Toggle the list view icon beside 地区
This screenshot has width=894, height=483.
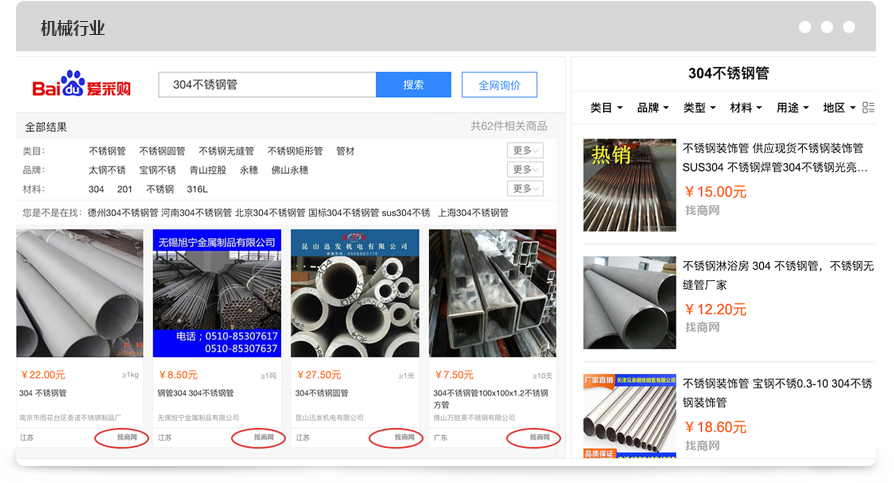[867, 108]
